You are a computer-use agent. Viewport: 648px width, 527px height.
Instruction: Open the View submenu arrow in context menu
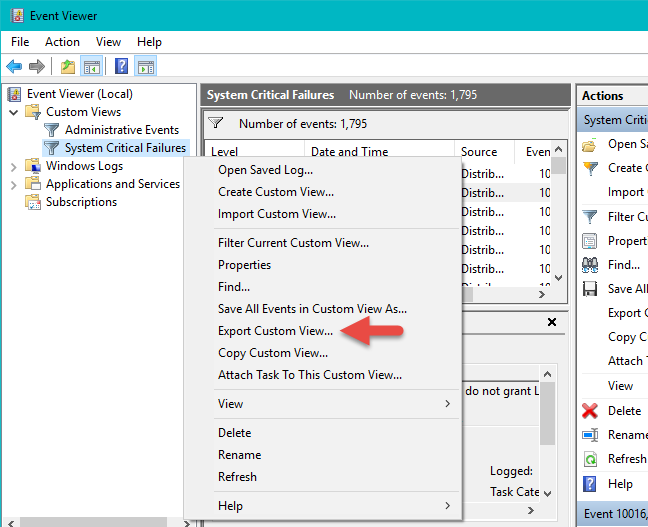(x=448, y=404)
